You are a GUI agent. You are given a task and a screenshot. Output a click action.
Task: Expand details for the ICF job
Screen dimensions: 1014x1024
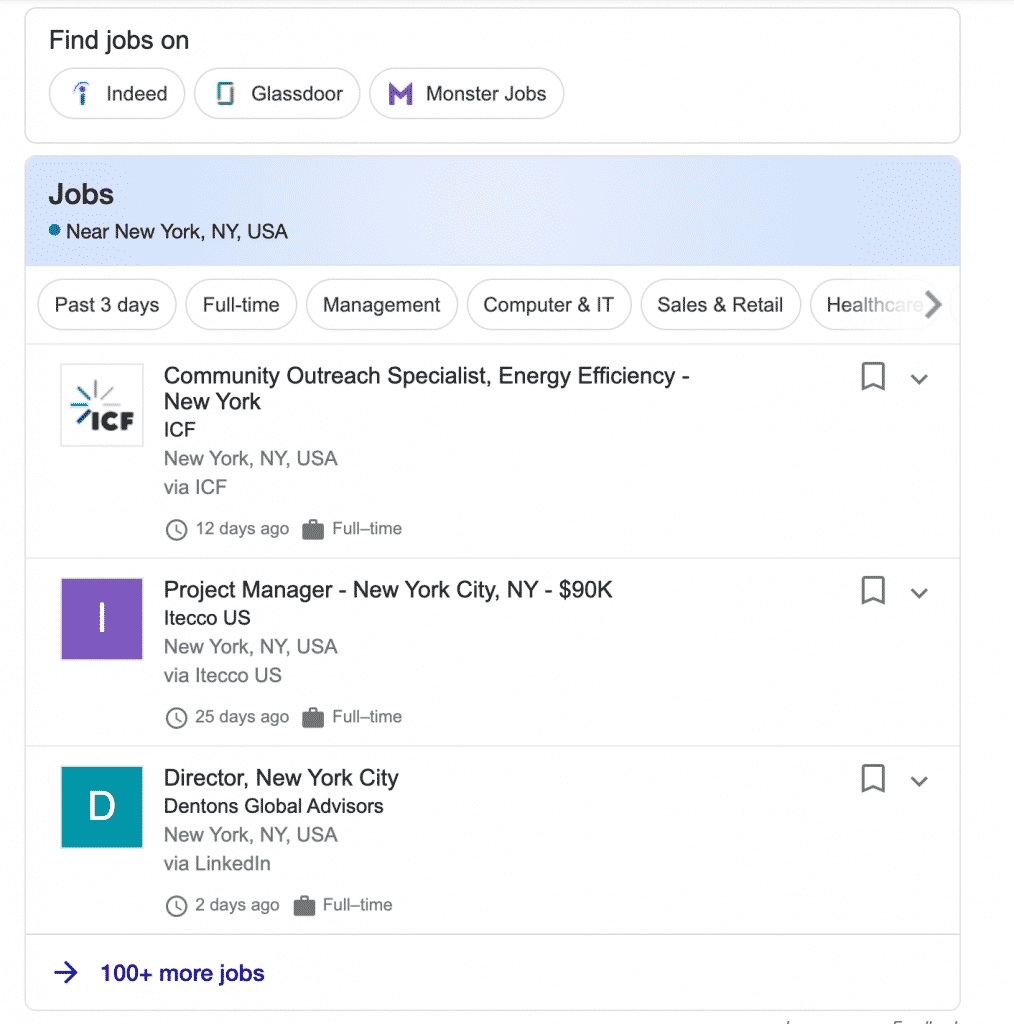(919, 378)
